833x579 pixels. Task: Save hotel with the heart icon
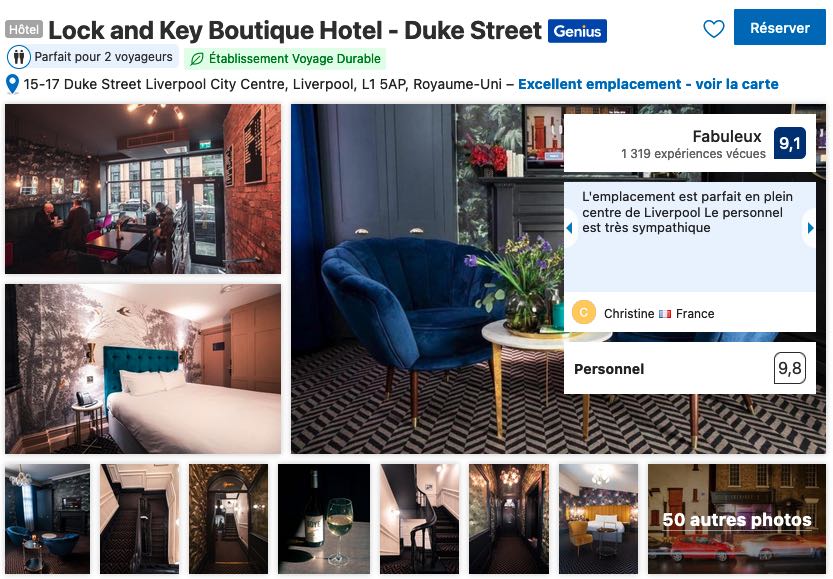[x=713, y=29]
